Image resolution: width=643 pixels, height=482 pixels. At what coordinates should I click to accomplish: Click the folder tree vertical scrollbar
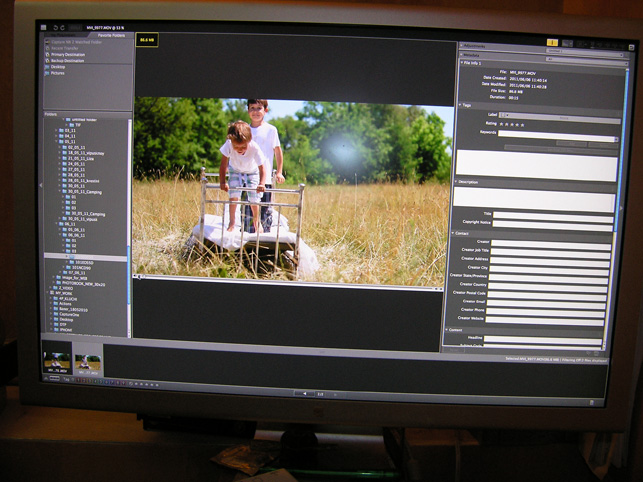point(130,228)
